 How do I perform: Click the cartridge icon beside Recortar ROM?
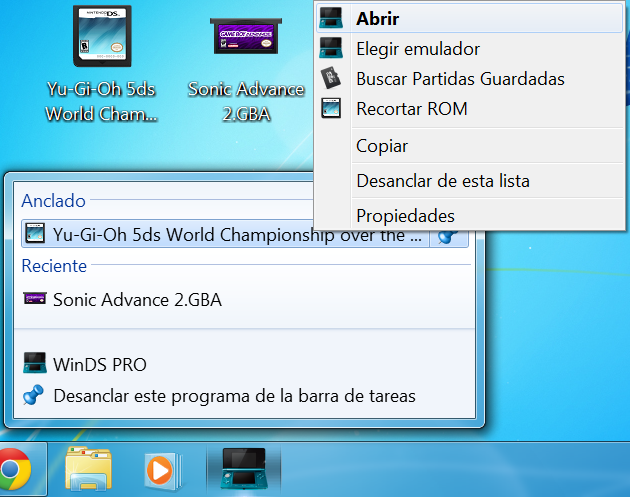(331, 108)
